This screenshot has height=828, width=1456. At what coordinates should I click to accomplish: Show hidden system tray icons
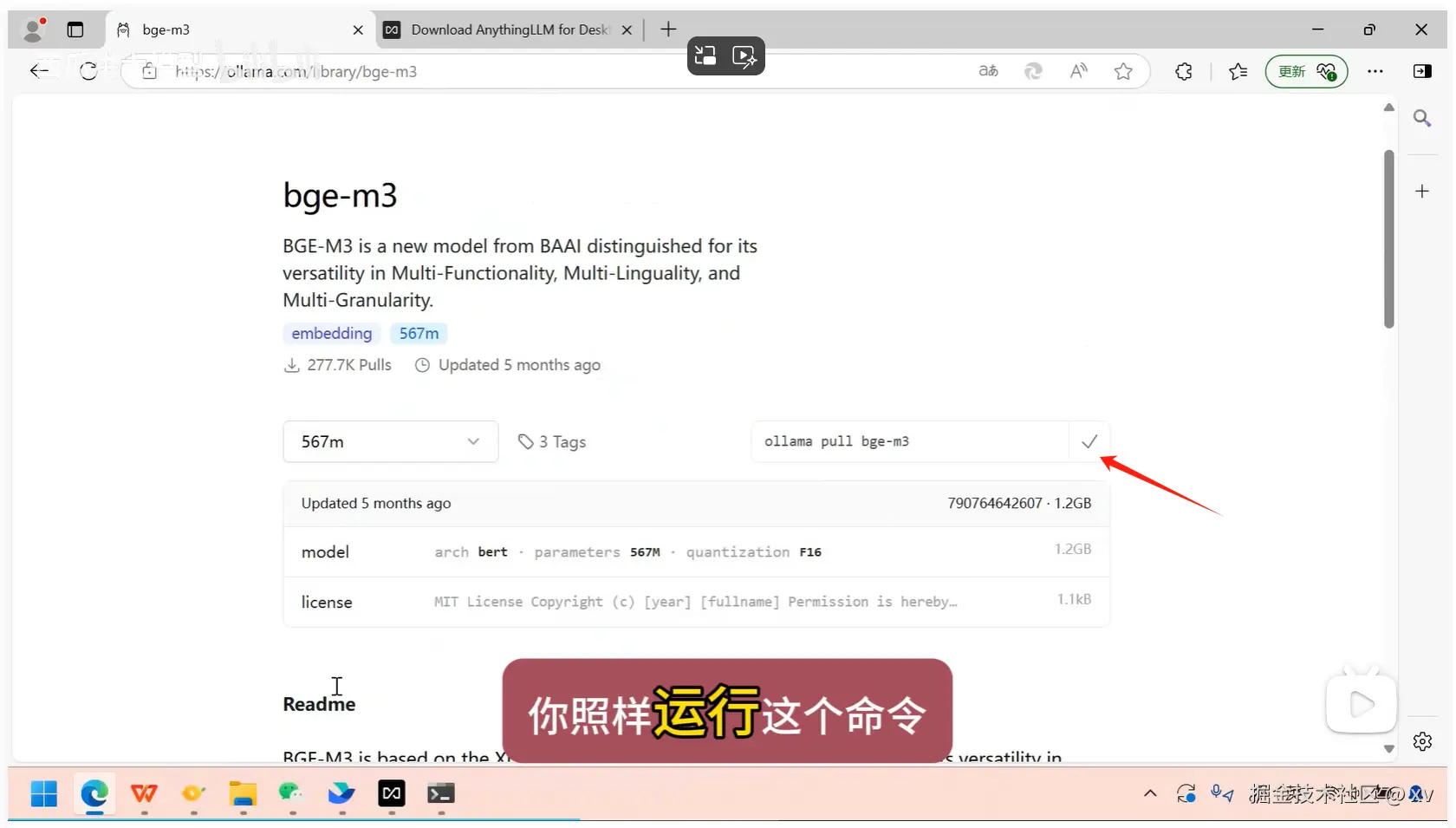pos(1150,793)
